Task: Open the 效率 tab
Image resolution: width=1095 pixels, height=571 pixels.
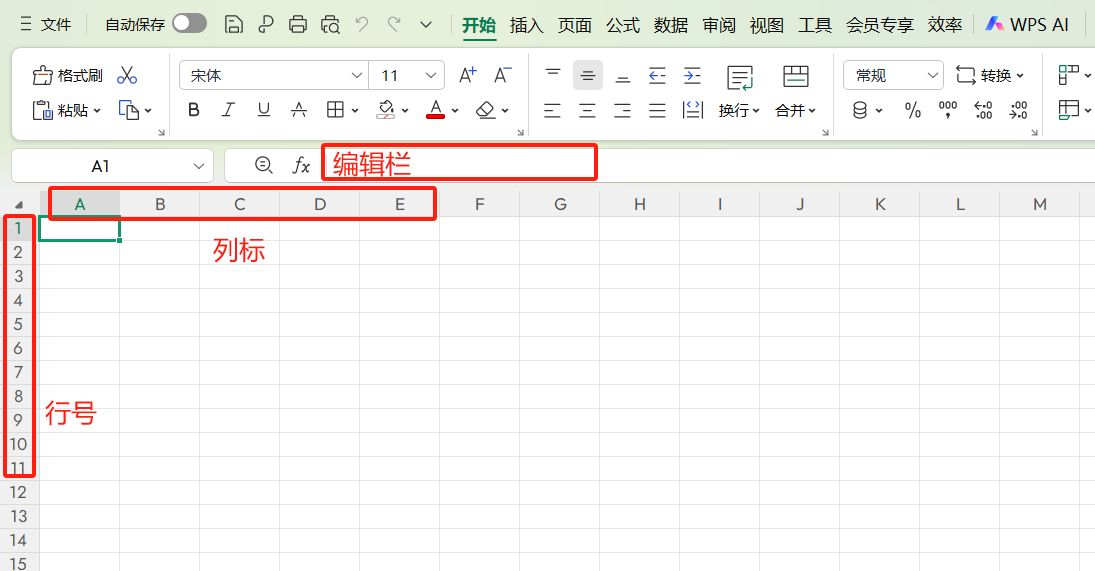Action: tap(945, 26)
